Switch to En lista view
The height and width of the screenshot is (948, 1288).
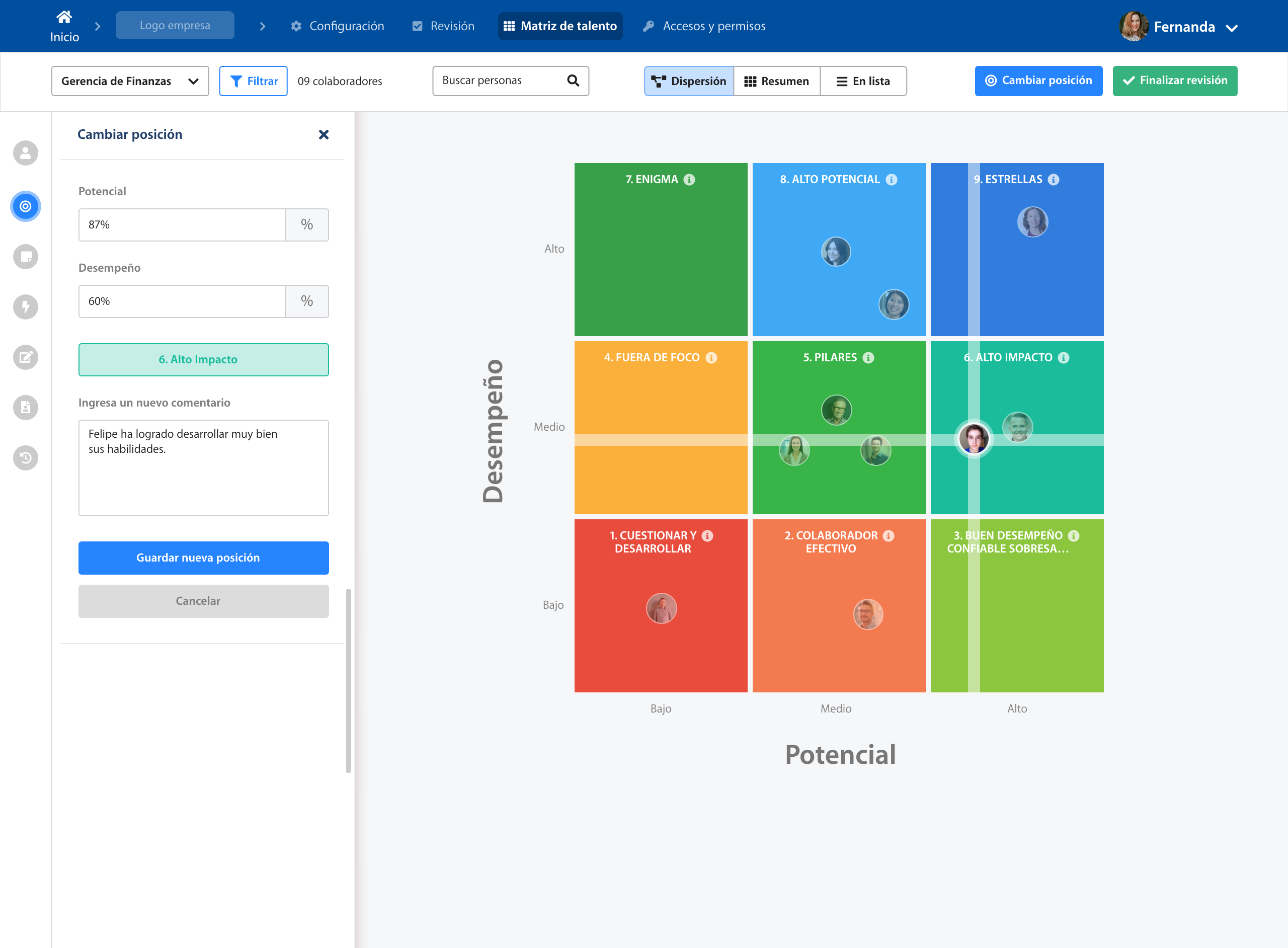[x=863, y=81]
